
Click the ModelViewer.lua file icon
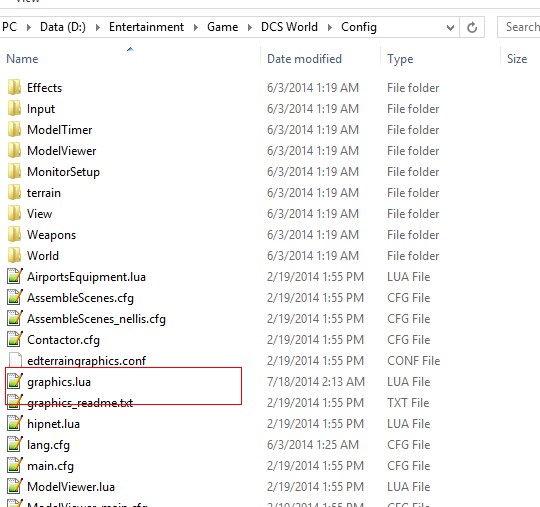click(x=15, y=486)
